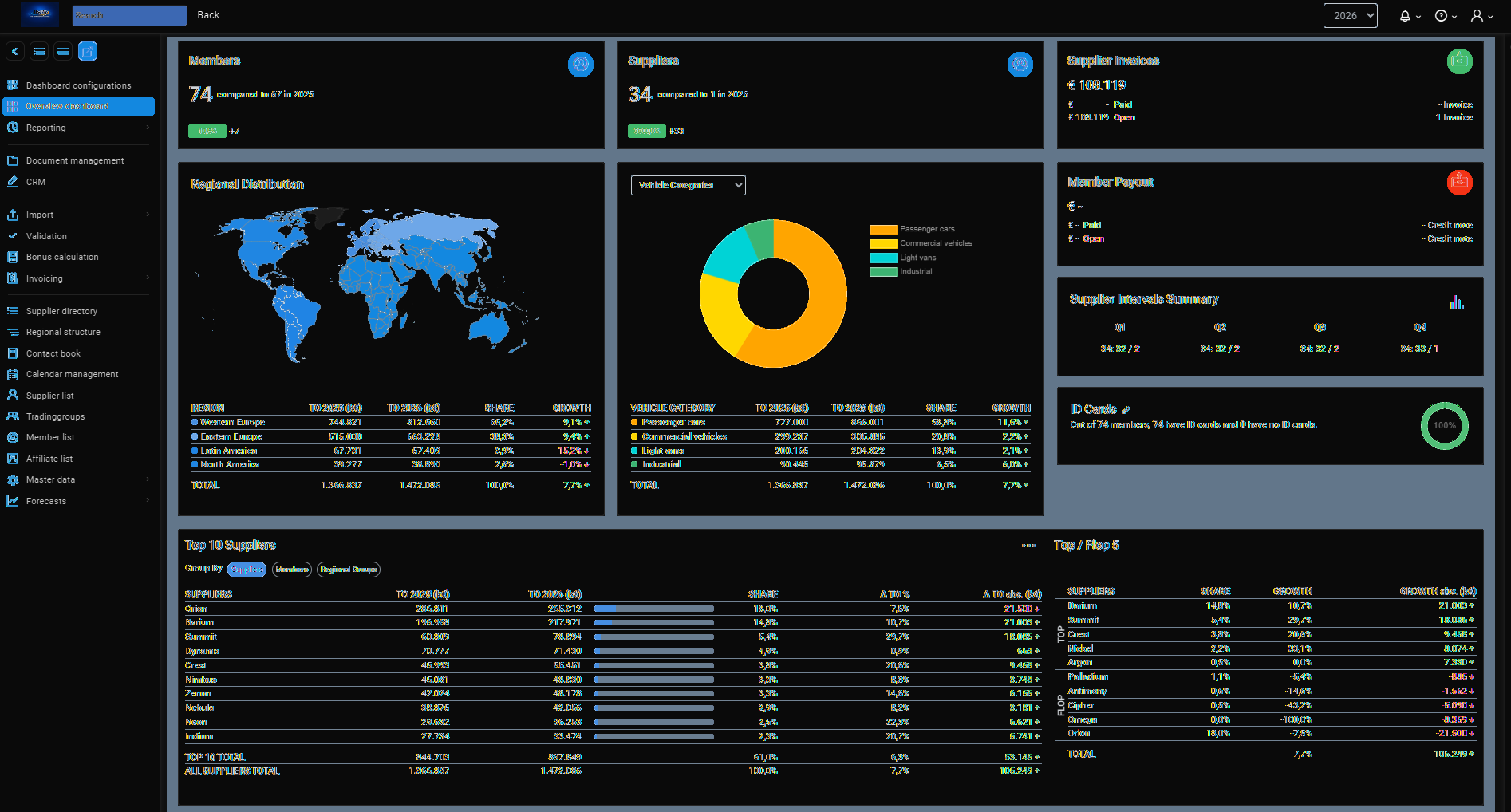
Task: Select Overview dashboard menu item
Action: click(x=78, y=106)
